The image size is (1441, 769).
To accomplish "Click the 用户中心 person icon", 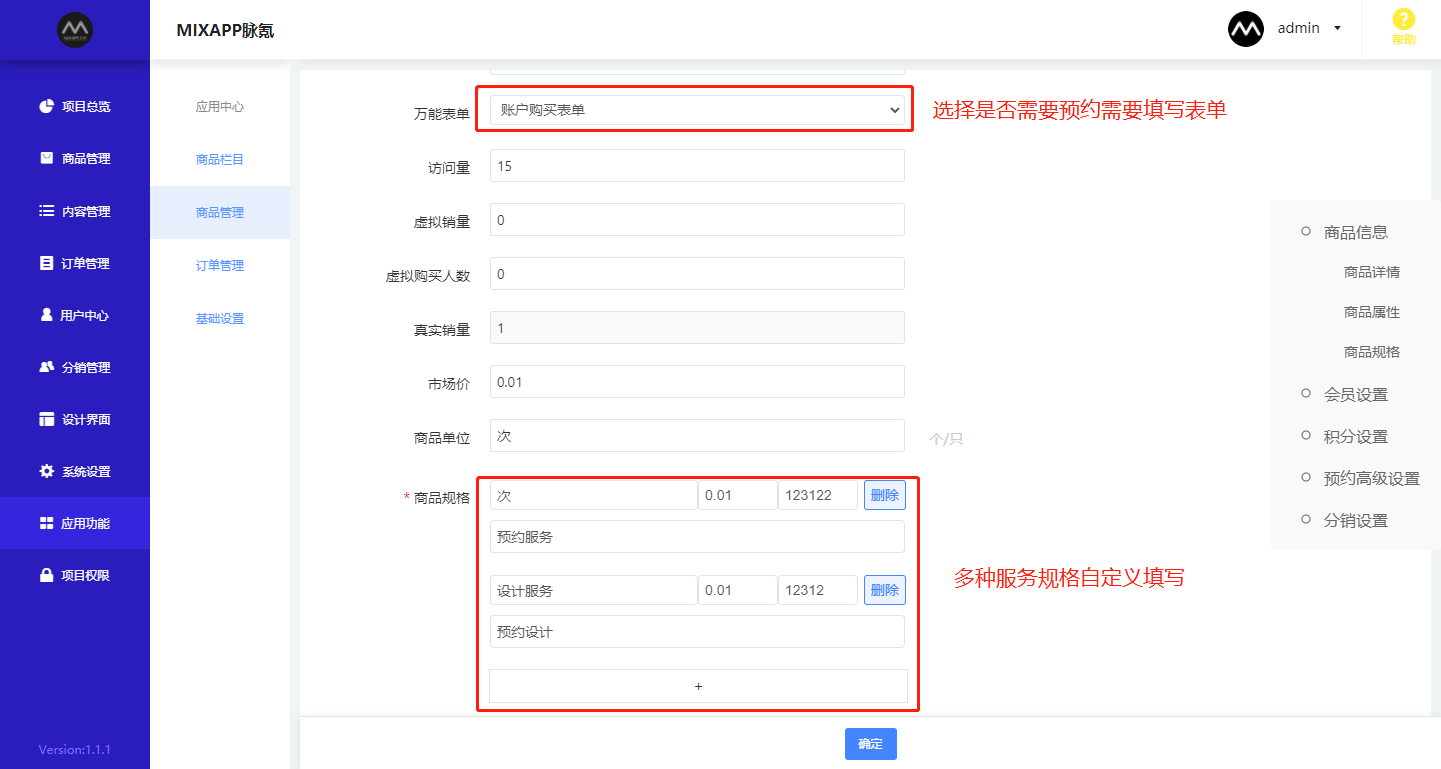I will [46, 315].
